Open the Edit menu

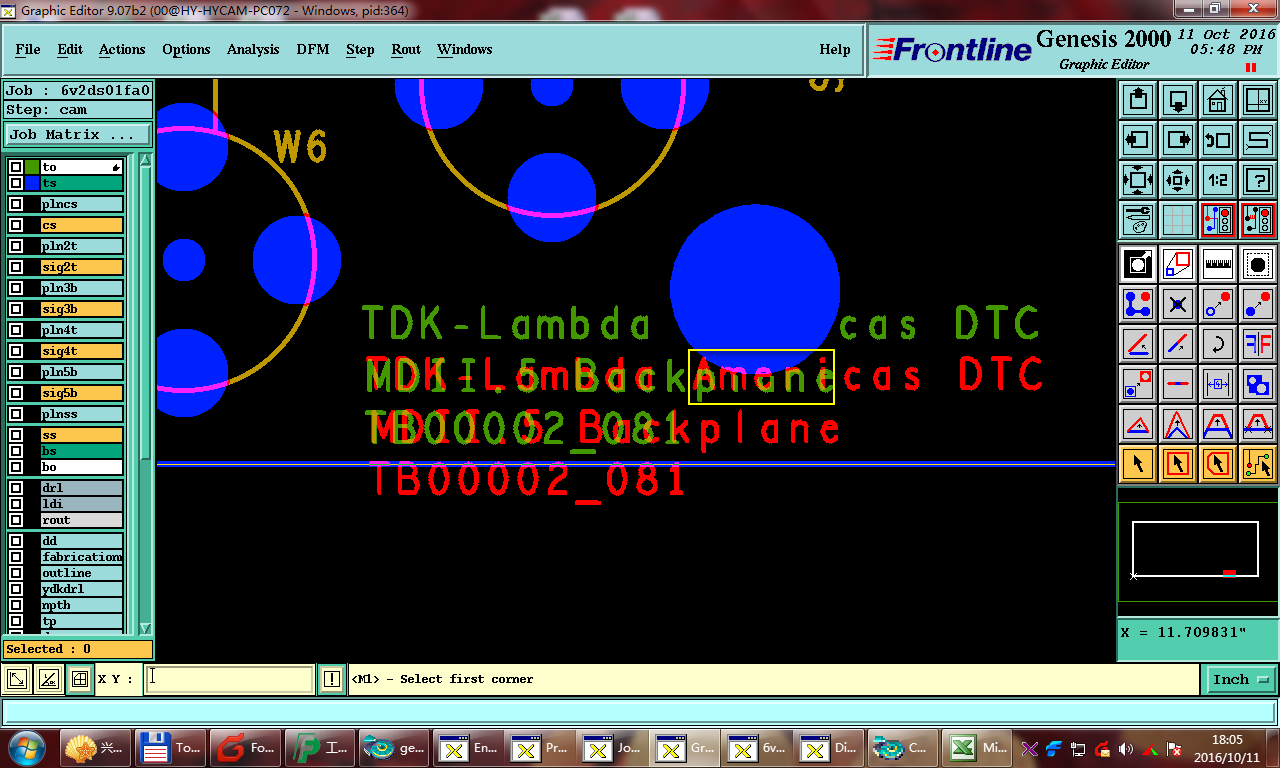point(70,49)
